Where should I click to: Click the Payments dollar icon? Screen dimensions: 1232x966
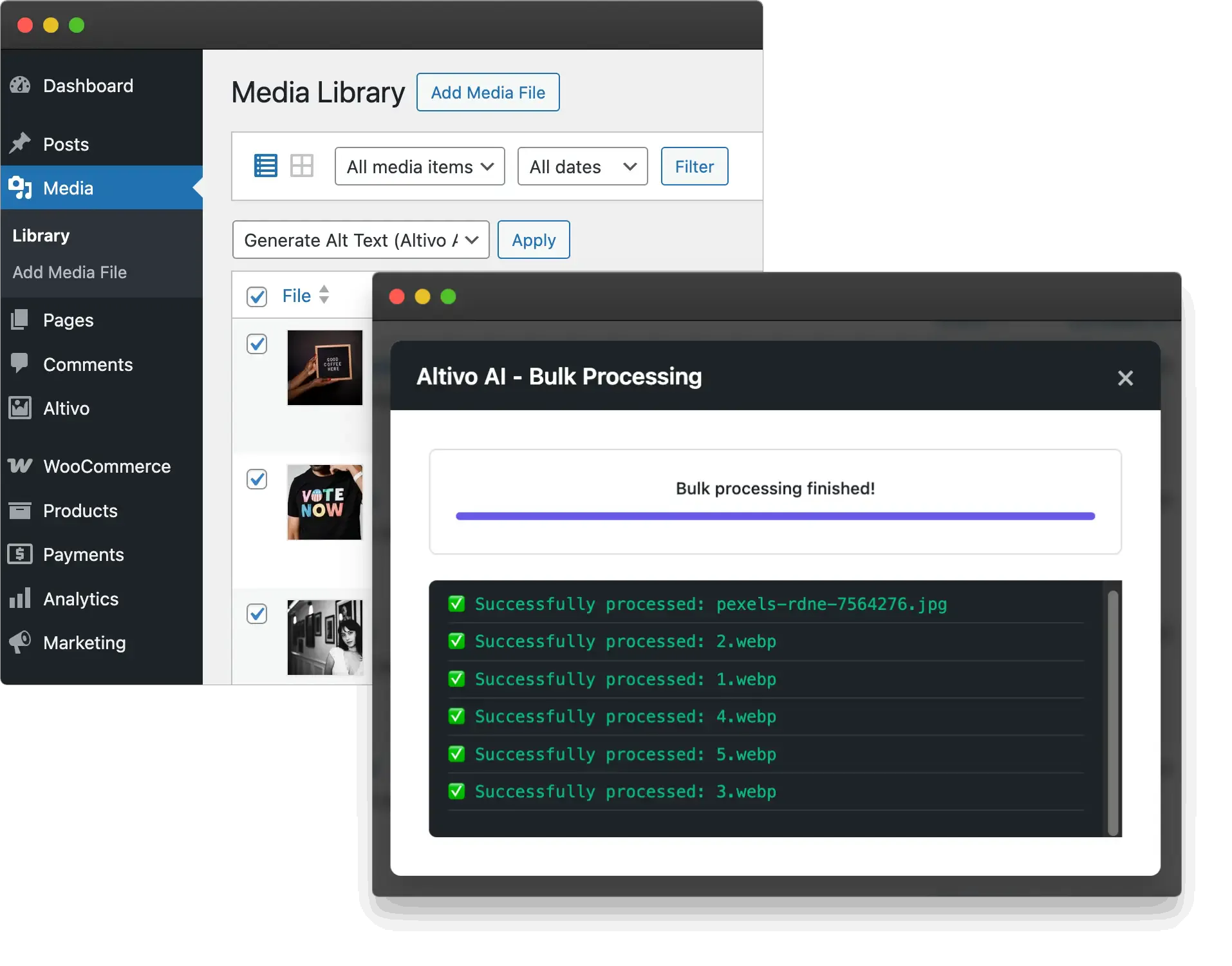pyautogui.click(x=20, y=554)
